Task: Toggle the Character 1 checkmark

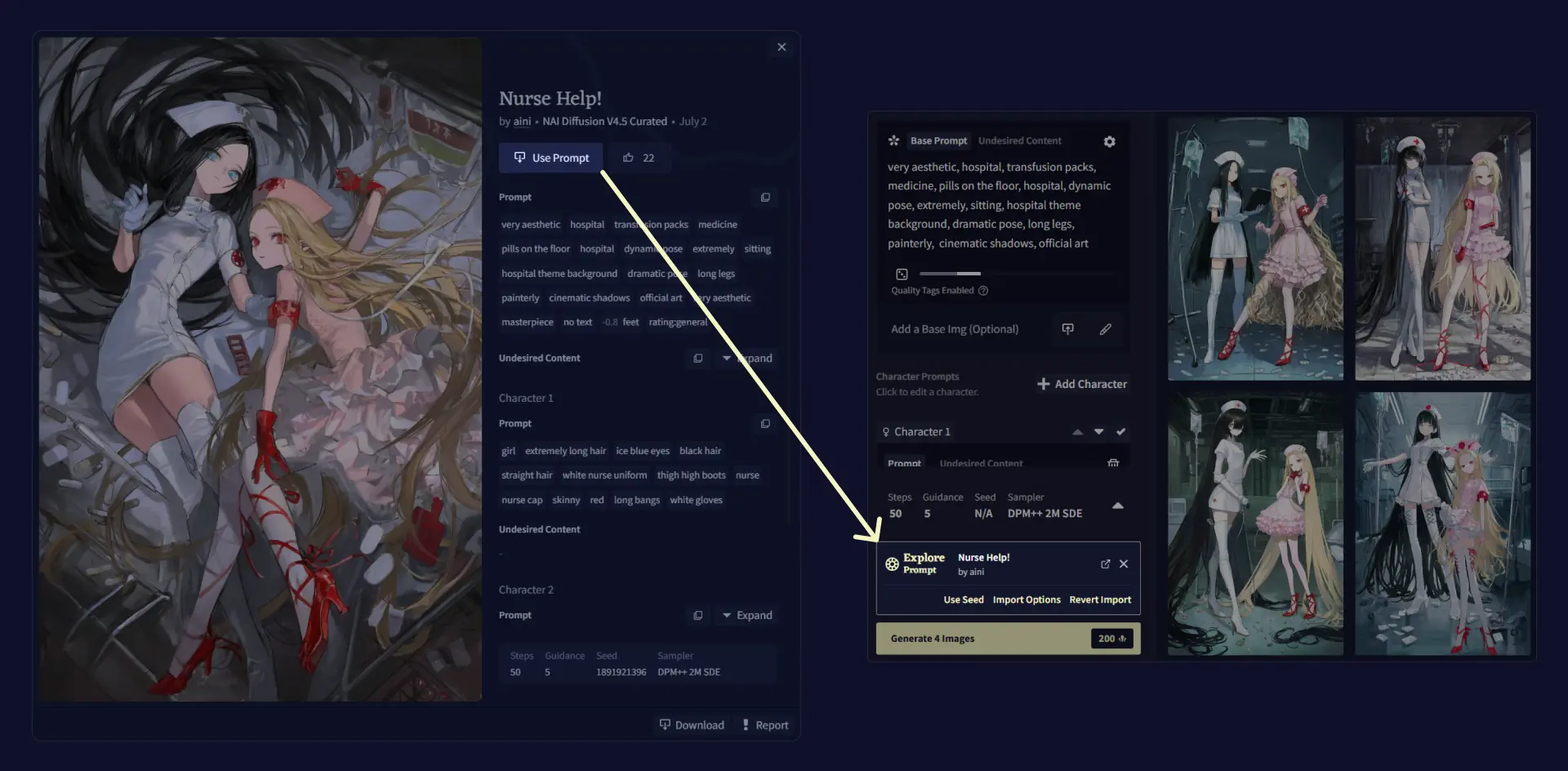Action: tap(1120, 431)
